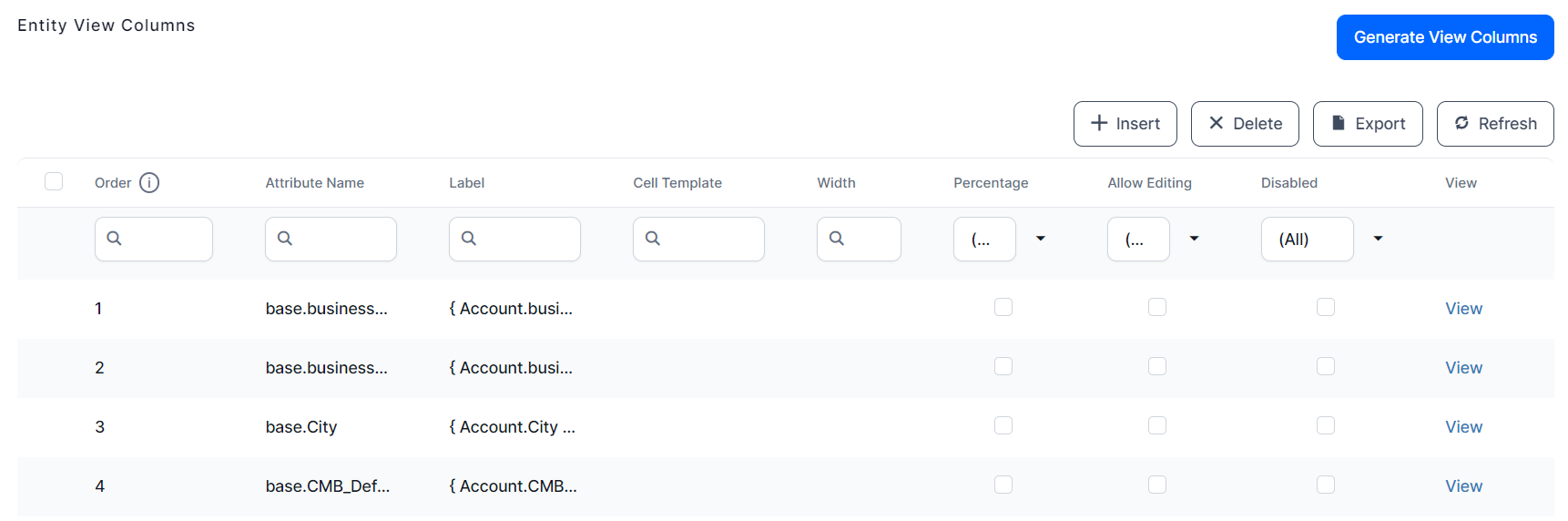Image resolution: width=1568 pixels, height=521 pixels.
Task: Export the entity view columns
Action: click(1367, 124)
